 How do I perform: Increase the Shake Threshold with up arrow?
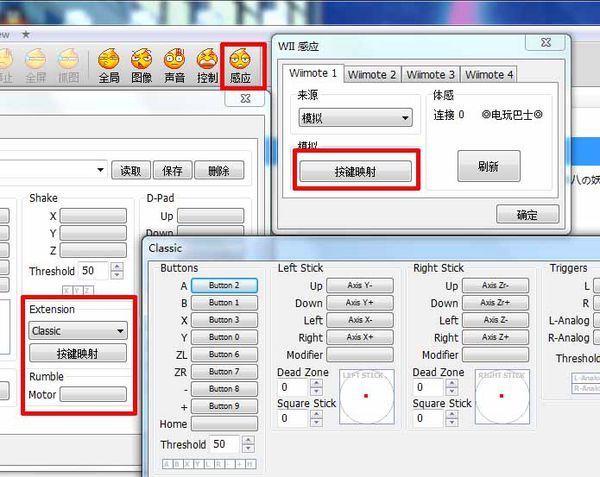pyautogui.click(x=117, y=267)
